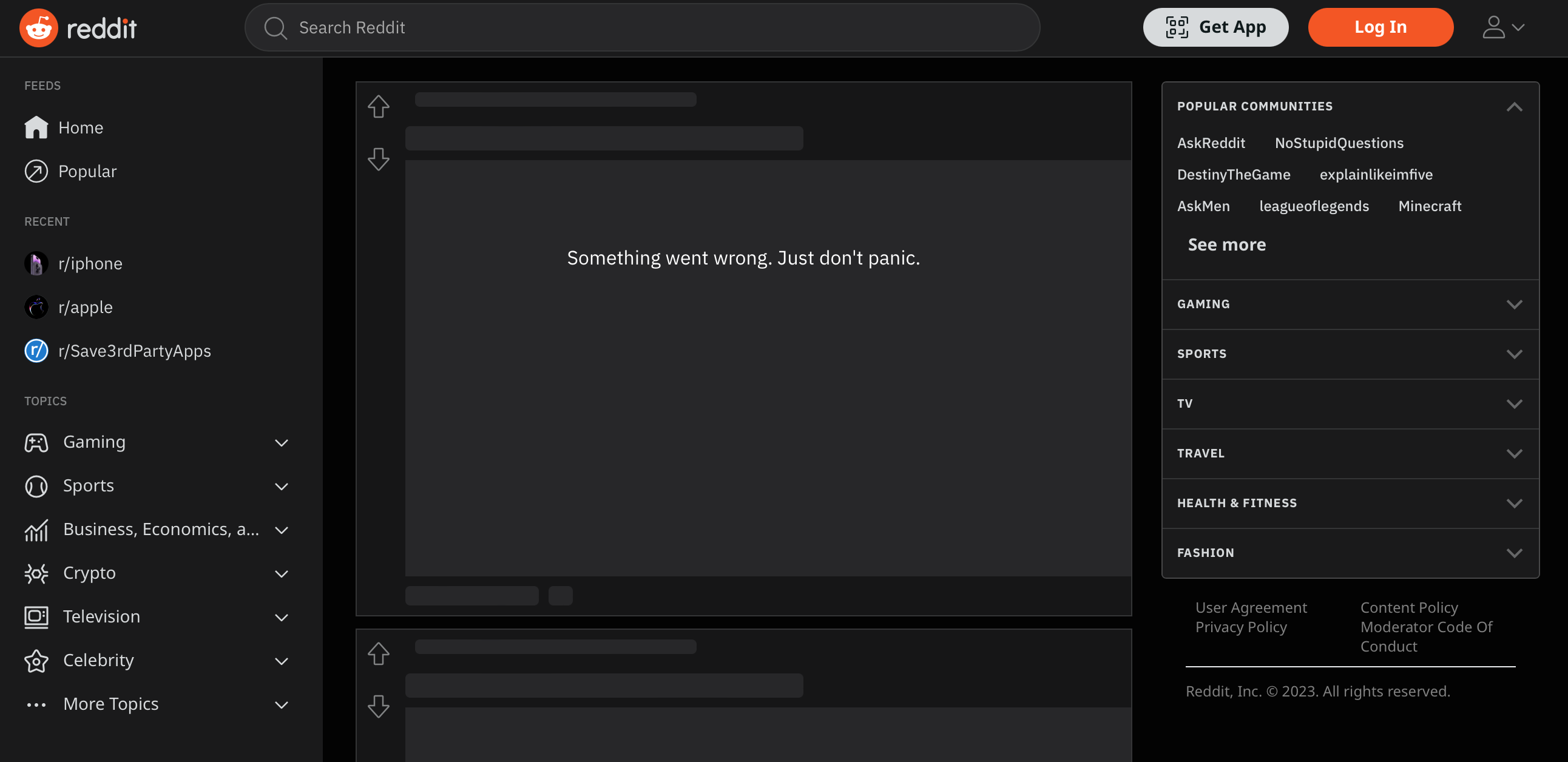Expand the Gaming topics dropdown

pos(281,441)
